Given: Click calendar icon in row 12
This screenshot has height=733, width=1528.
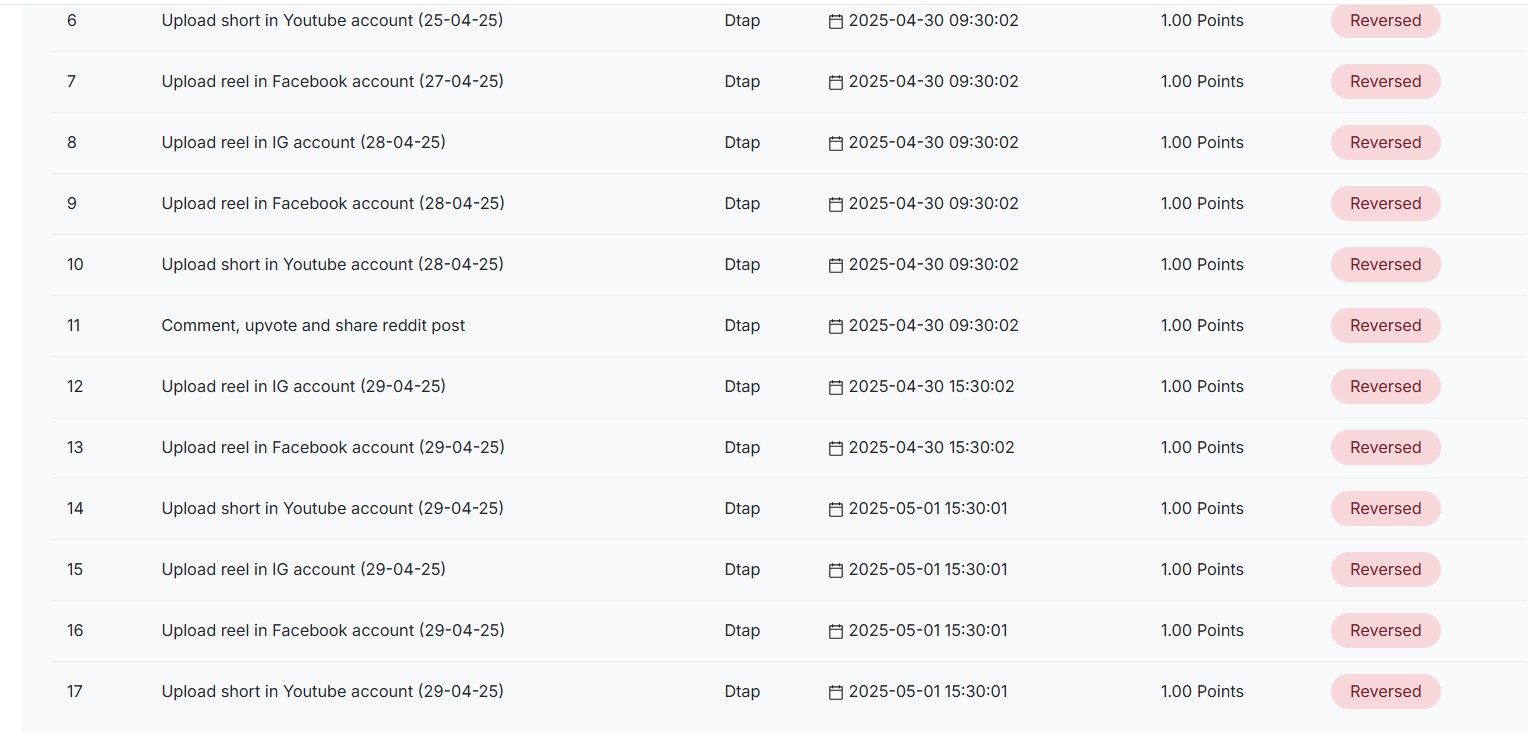Looking at the screenshot, I should (836, 387).
